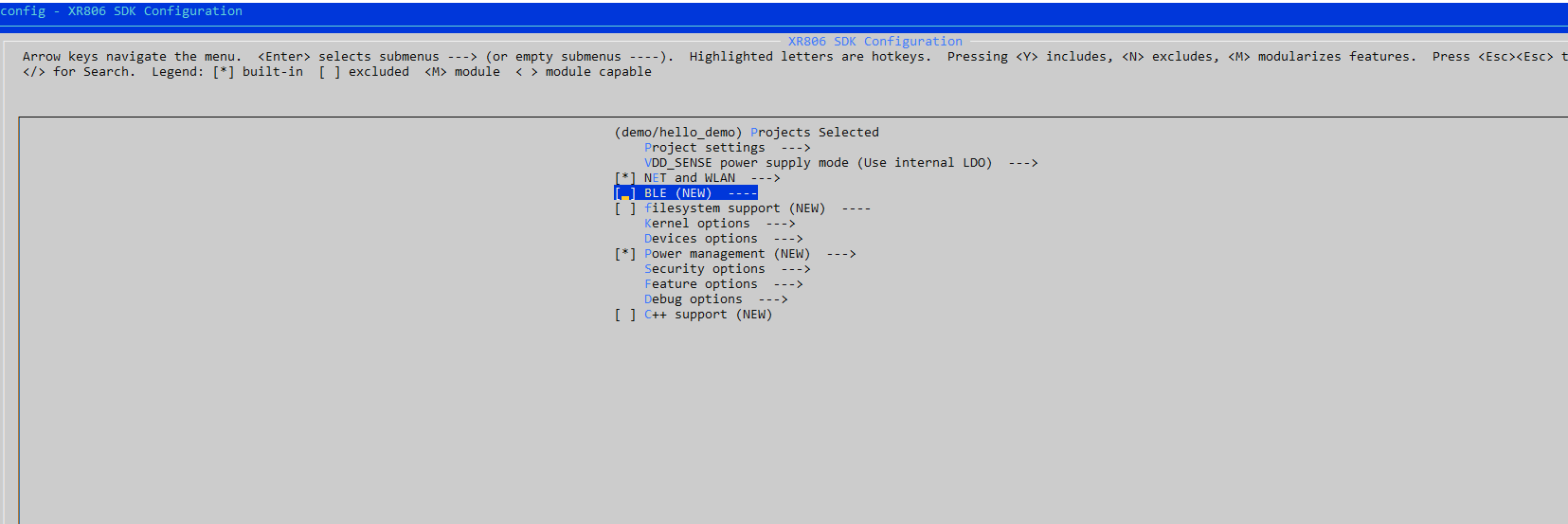Expand Power management submenu arrow
1568x524 pixels.
coord(841,254)
